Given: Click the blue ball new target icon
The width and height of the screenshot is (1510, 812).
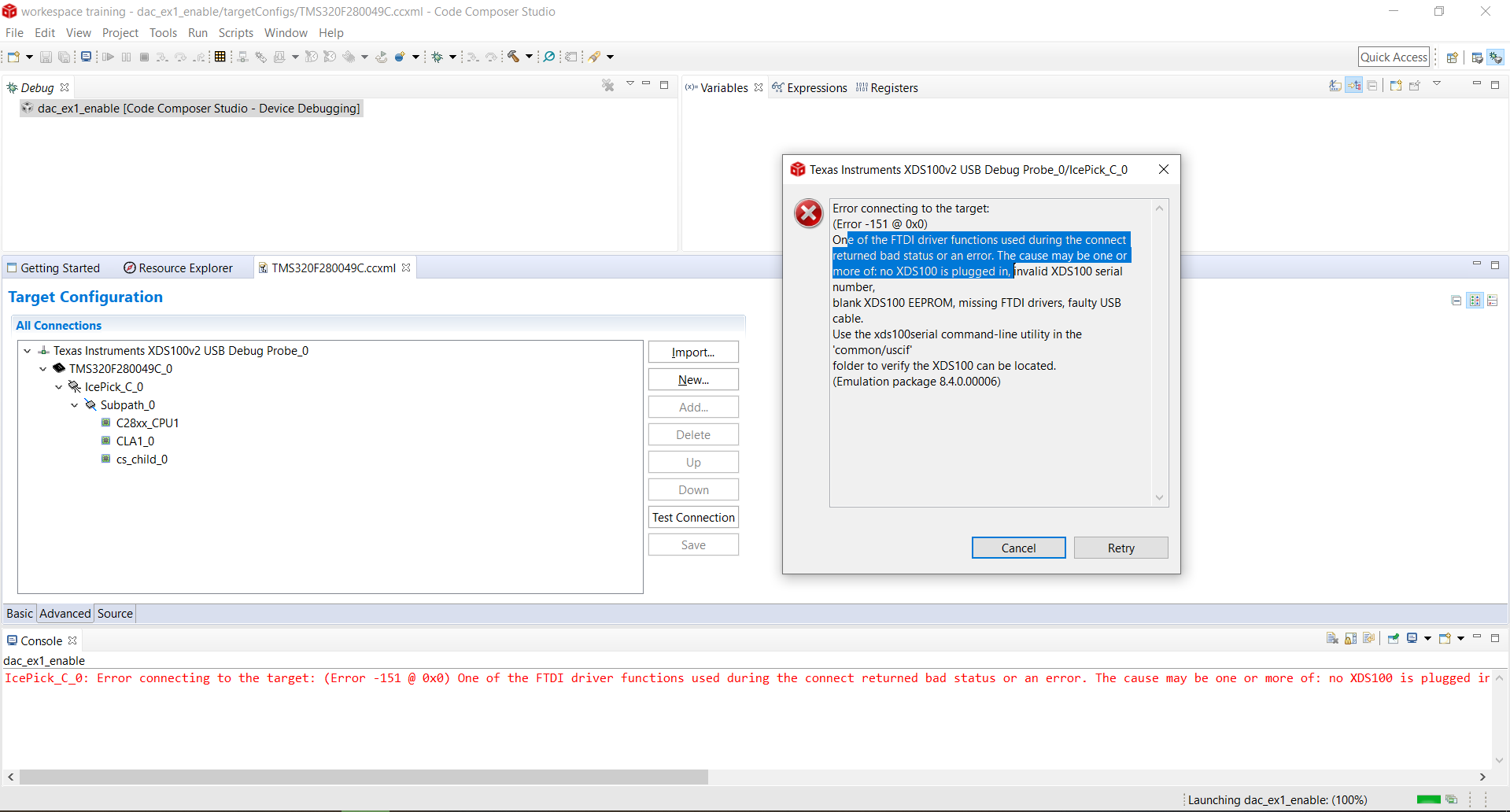Looking at the screenshot, I should coord(400,57).
